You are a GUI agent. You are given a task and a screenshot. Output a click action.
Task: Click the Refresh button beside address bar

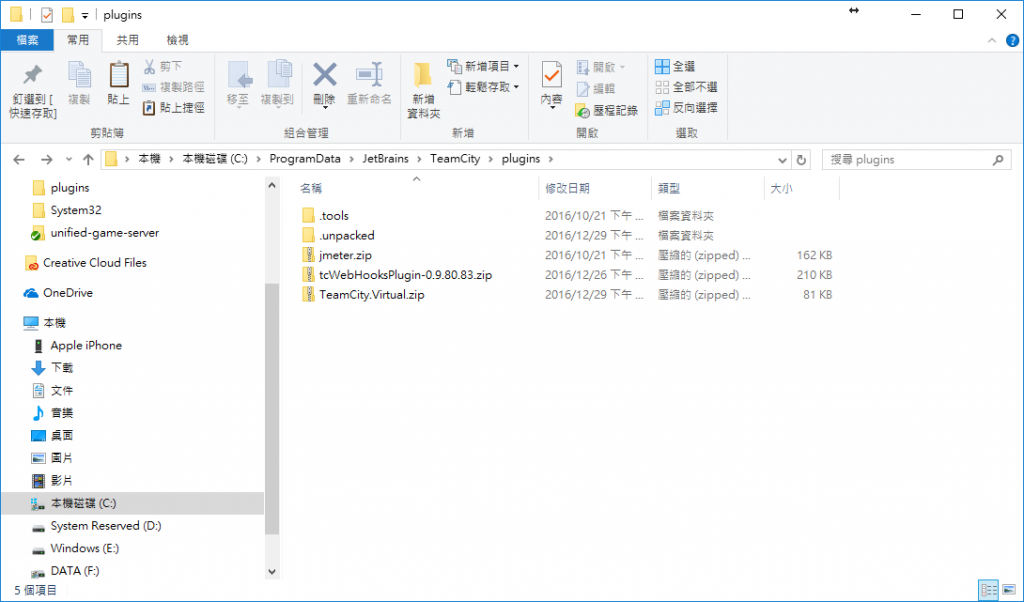coord(801,159)
